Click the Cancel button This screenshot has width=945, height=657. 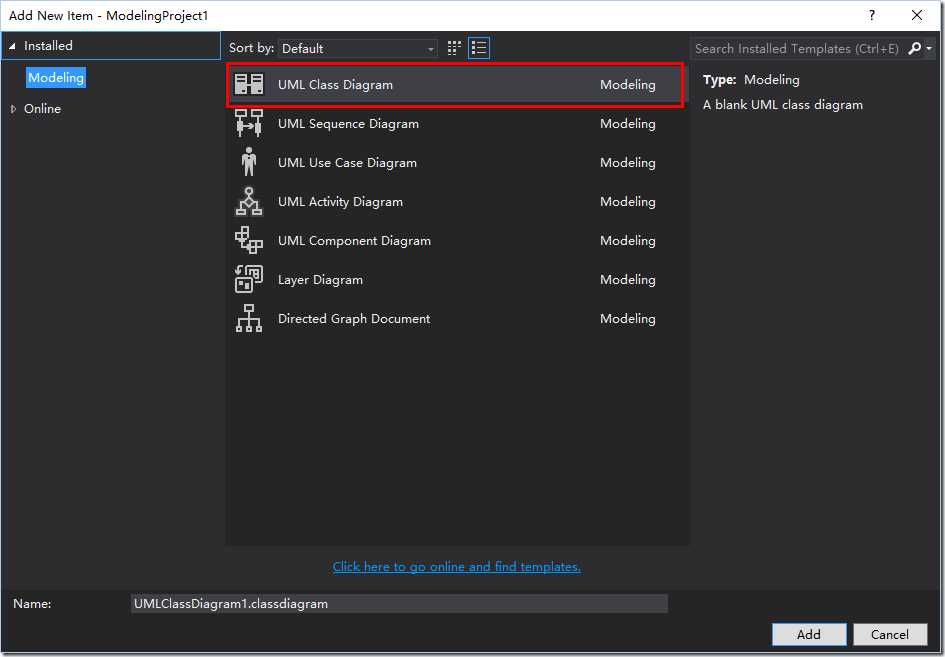(x=890, y=634)
